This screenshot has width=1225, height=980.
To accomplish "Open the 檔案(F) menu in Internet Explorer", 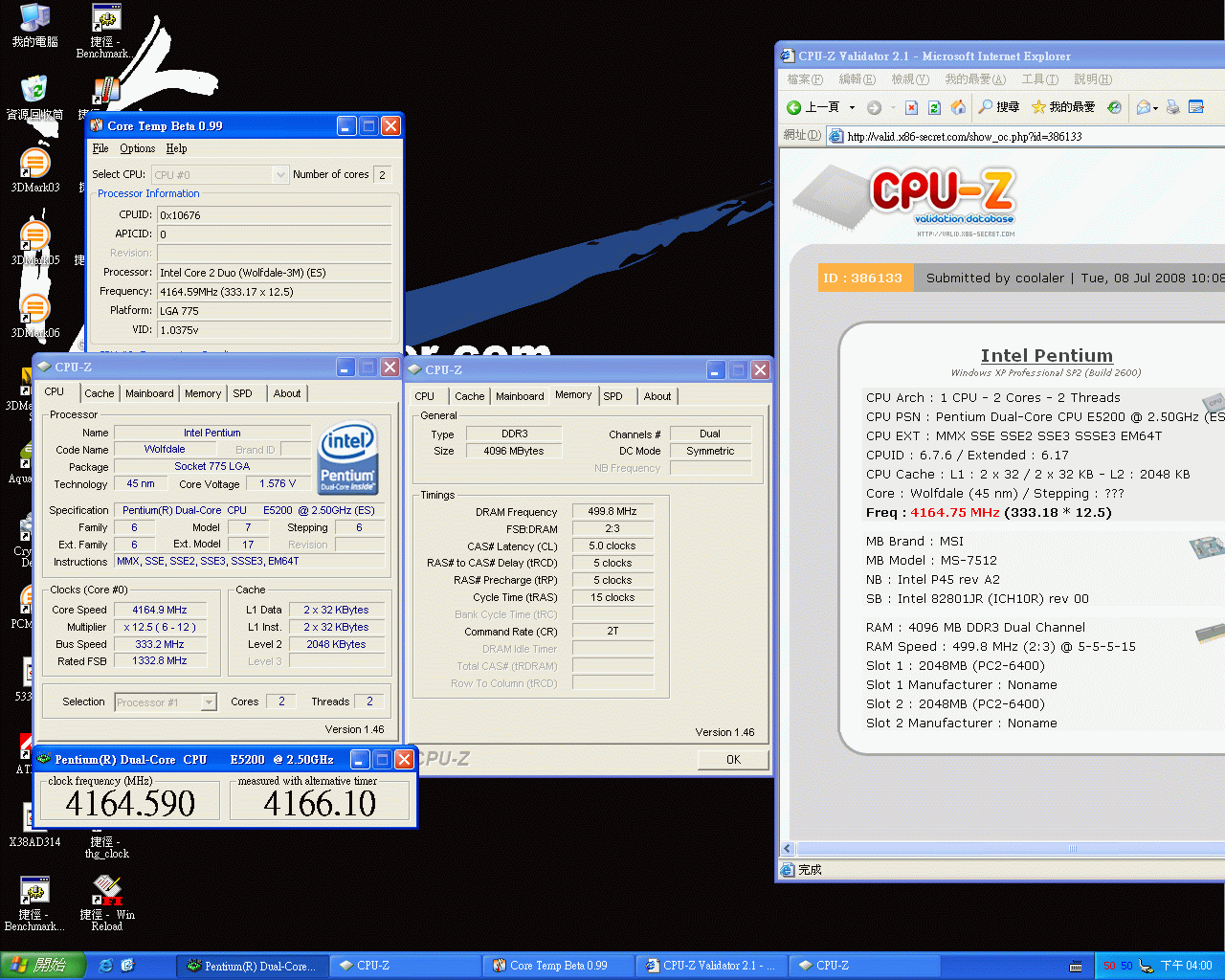I will point(805,79).
